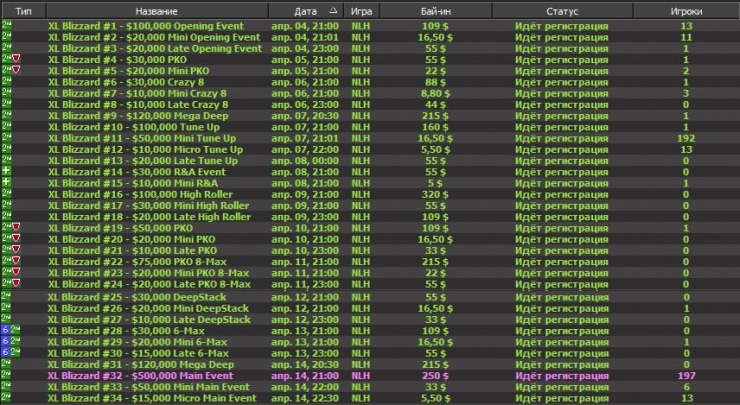Click the red knockout shield icon on XL Blizzard #19

(16, 227)
